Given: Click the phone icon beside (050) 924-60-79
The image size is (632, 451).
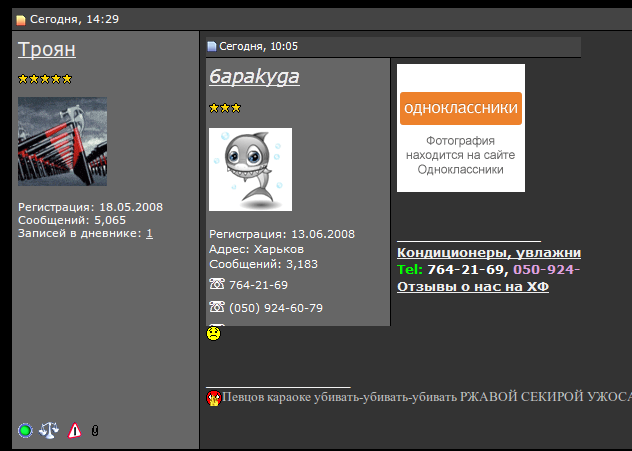Looking at the screenshot, I should [x=217, y=307].
